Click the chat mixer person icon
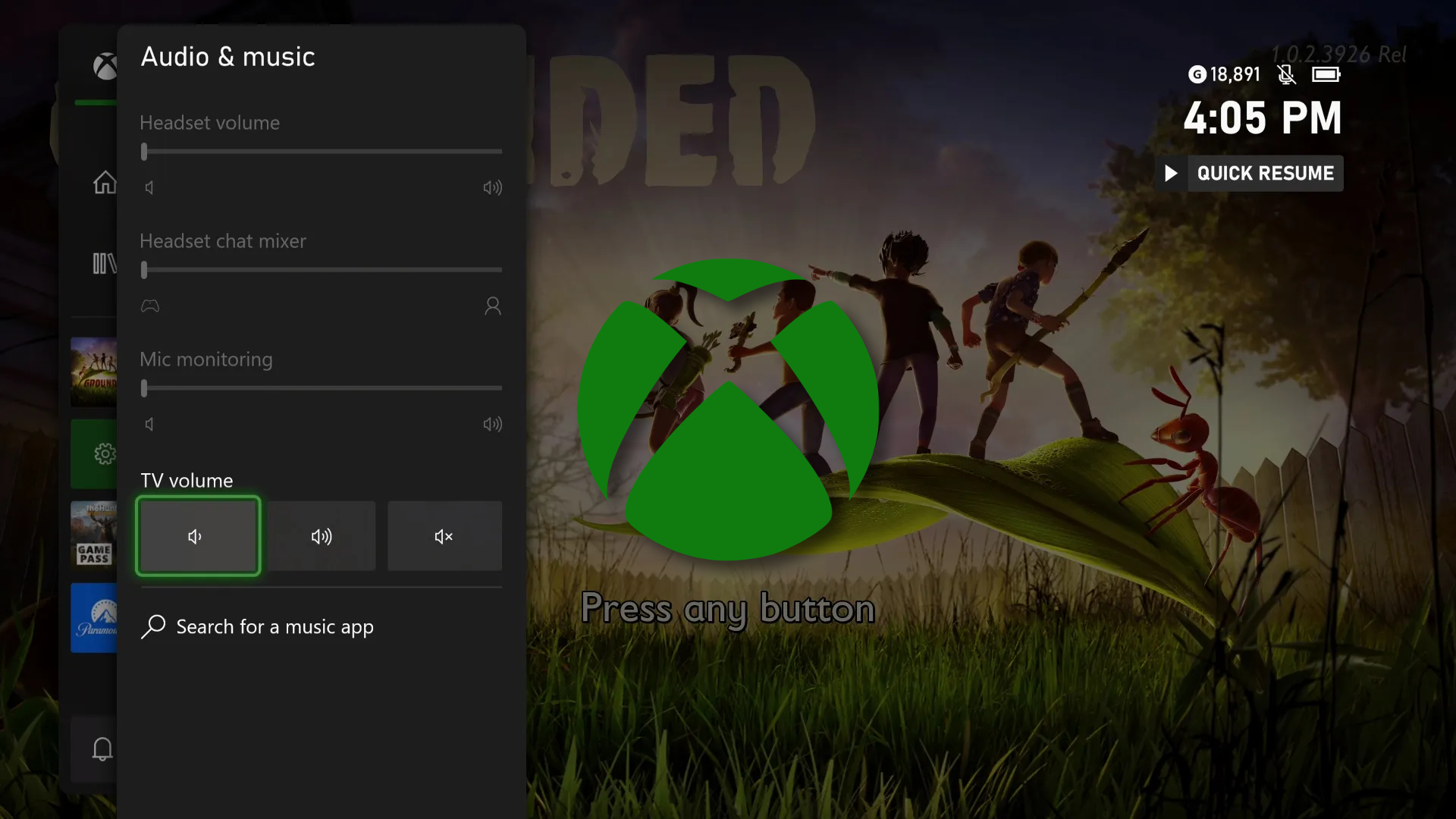This screenshot has height=819, width=1456. pyautogui.click(x=492, y=306)
